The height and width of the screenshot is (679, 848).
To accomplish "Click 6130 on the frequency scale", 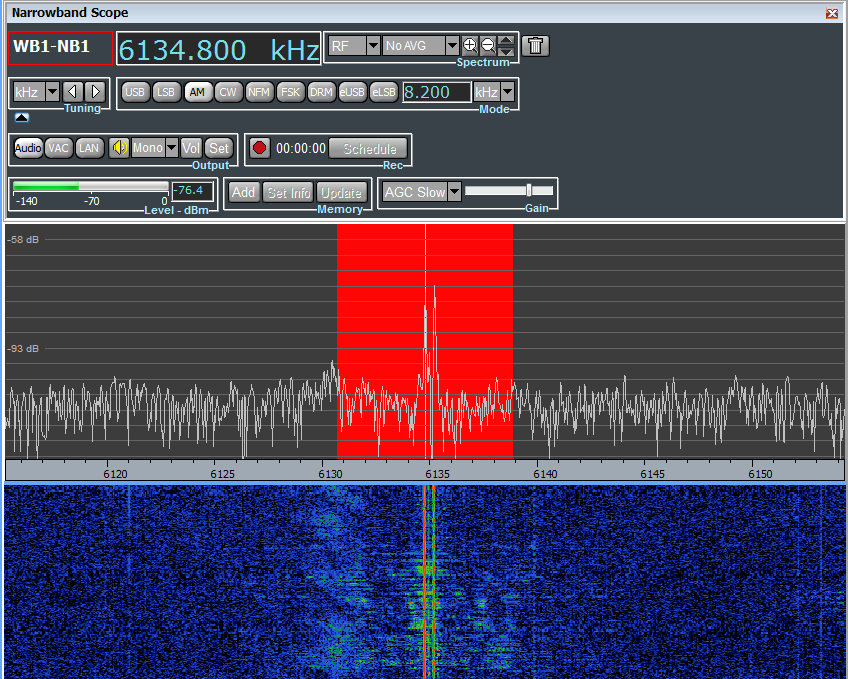I will coord(330,474).
